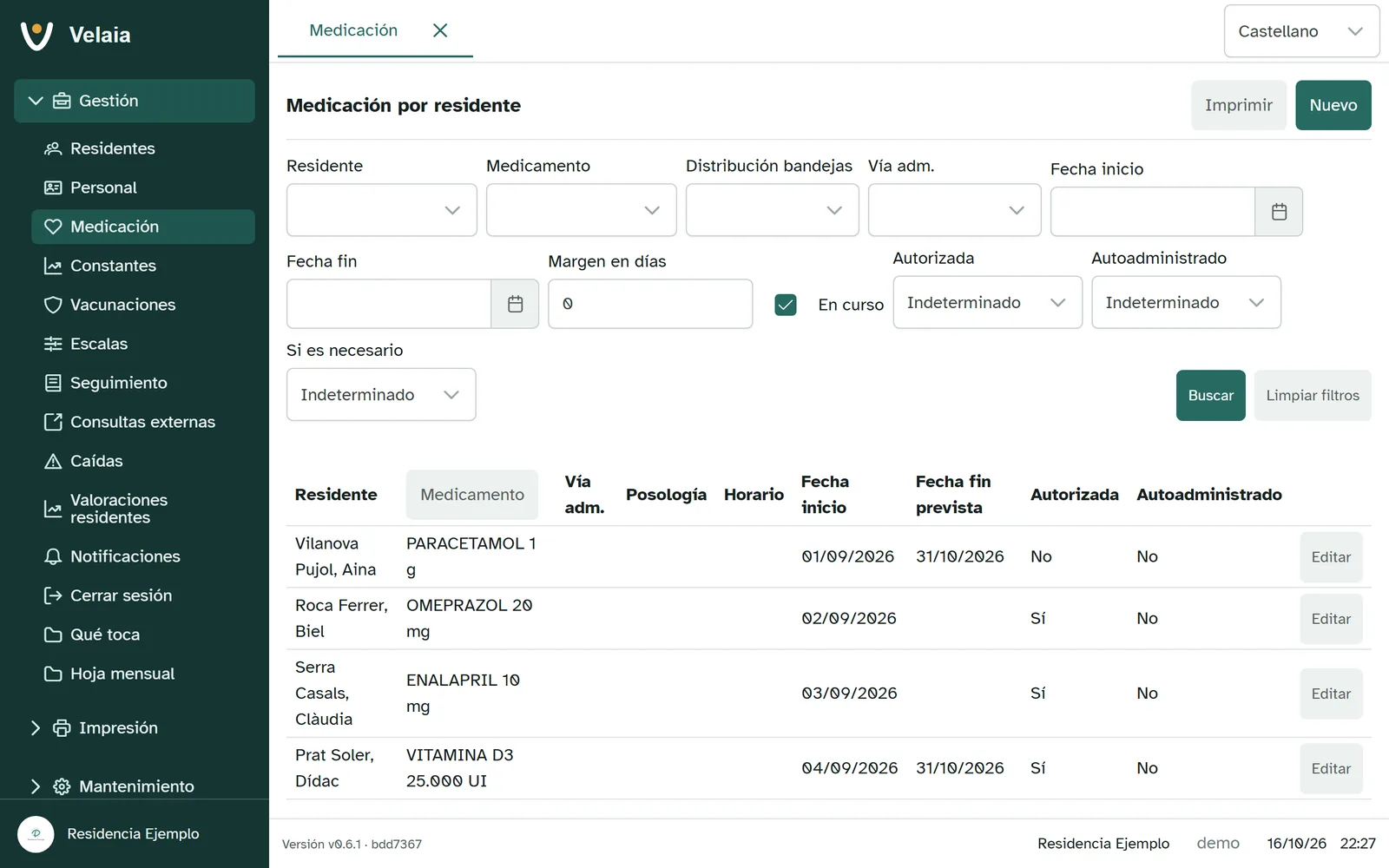Image resolution: width=1389 pixels, height=868 pixels.
Task: Click the Hoja mensual folder icon
Action: pos(53,674)
